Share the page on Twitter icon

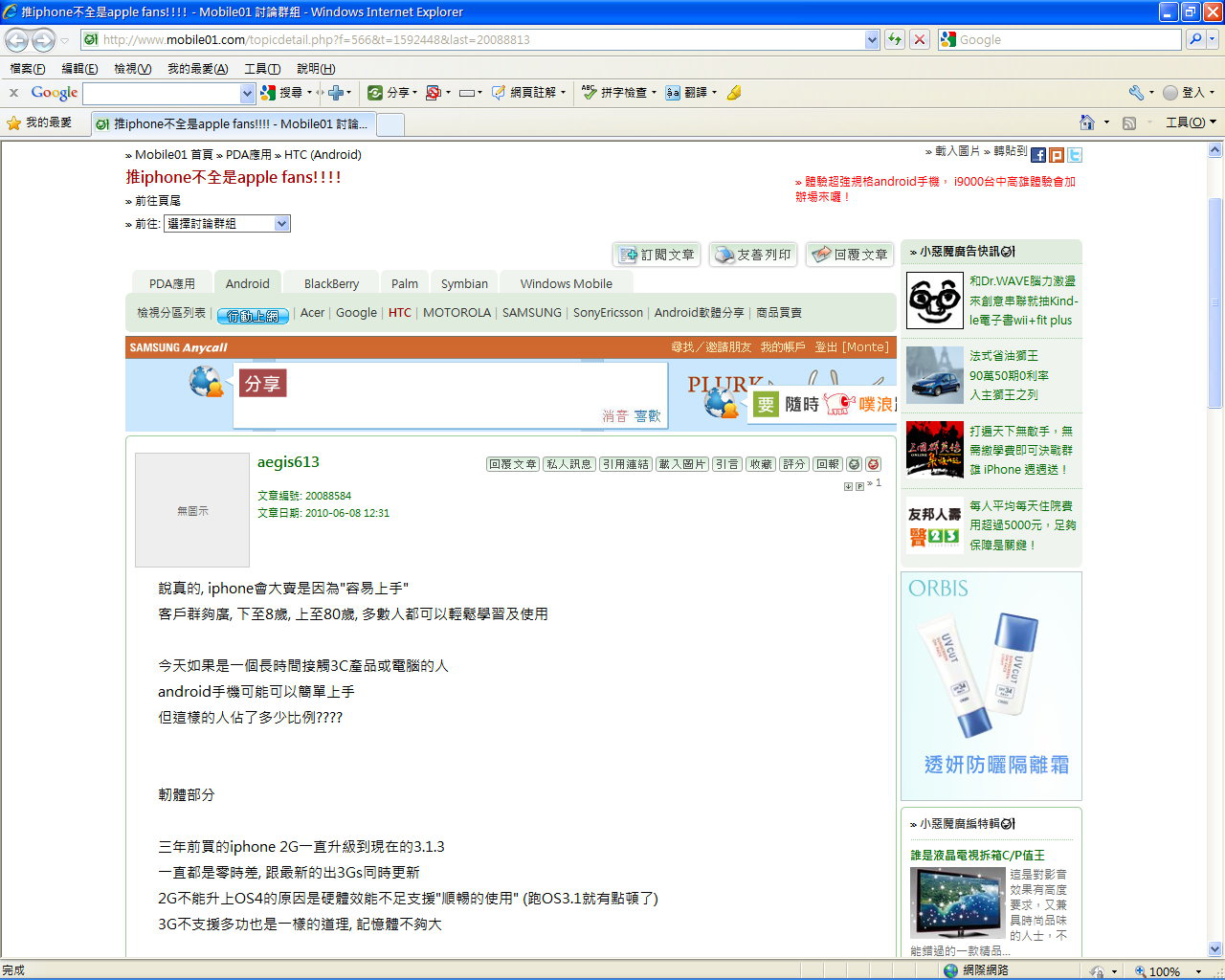click(x=1075, y=154)
